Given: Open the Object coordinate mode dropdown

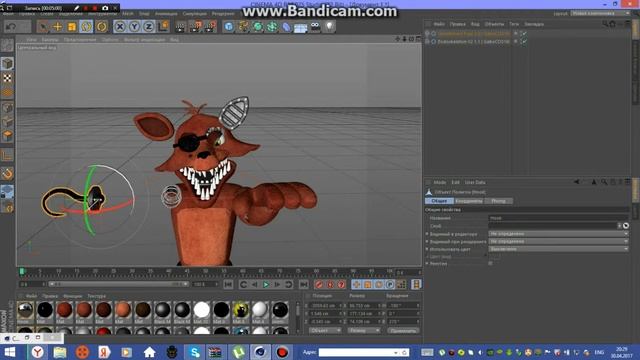Looking at the screenshot, I should pos(325,331).
